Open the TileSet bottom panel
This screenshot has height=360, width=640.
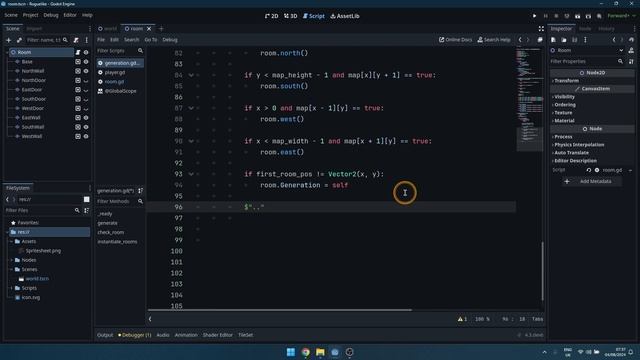(x=245, y=335)
